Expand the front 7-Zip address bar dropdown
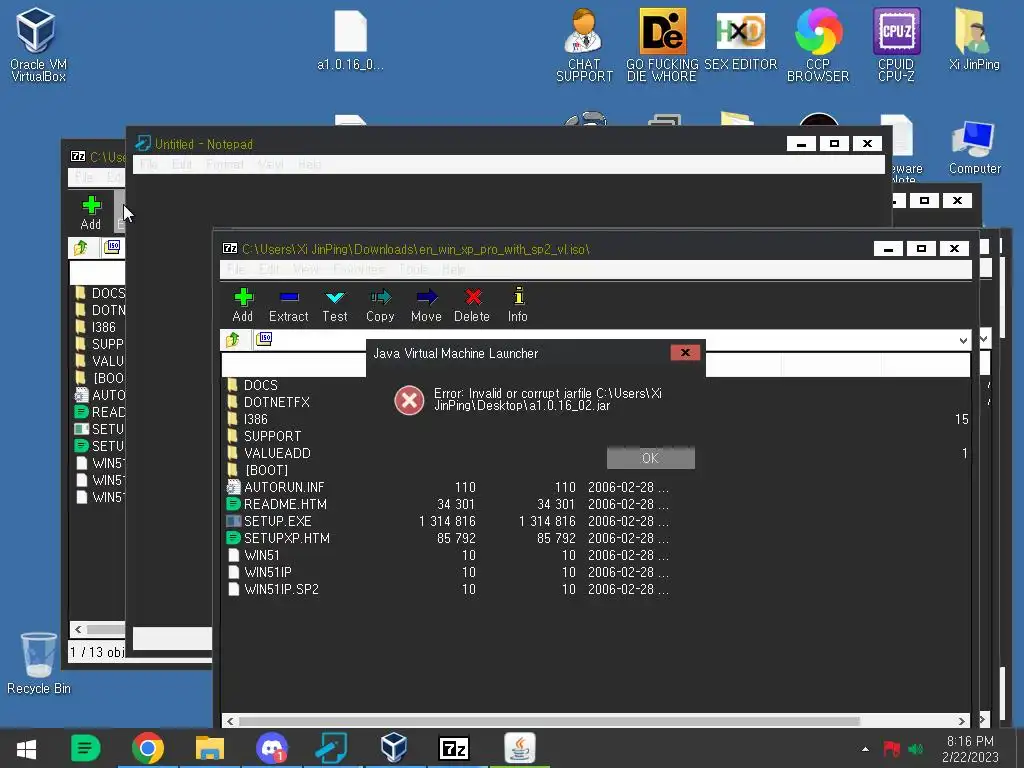 (x=963, y=340)
